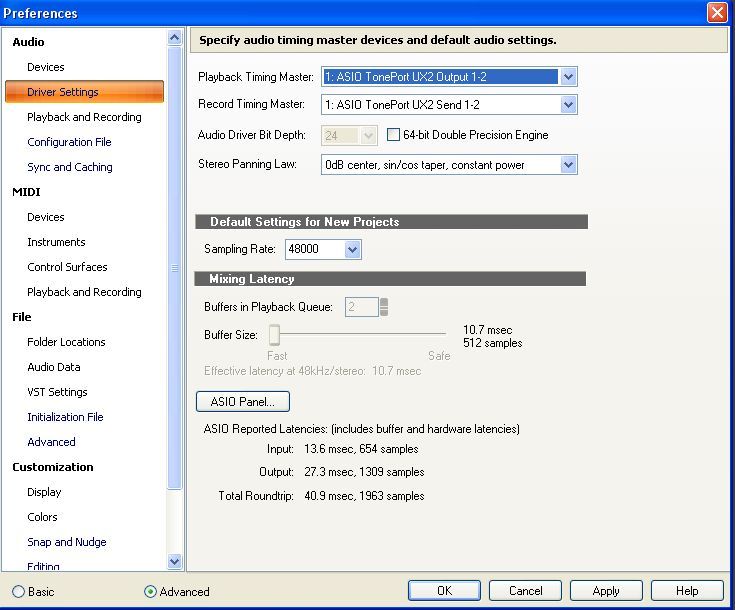Select the Advanced radio button

coord(151,591)
